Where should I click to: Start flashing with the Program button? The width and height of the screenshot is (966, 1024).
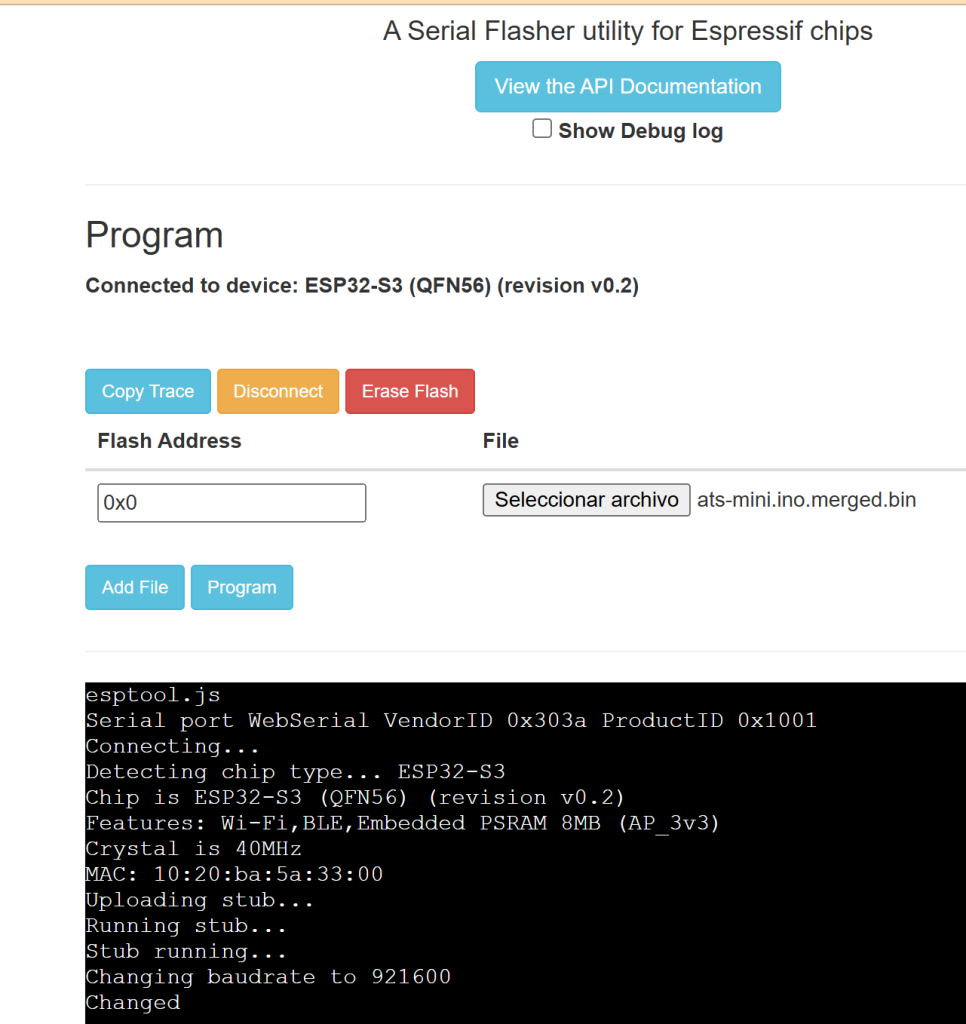tap(241, 587)
